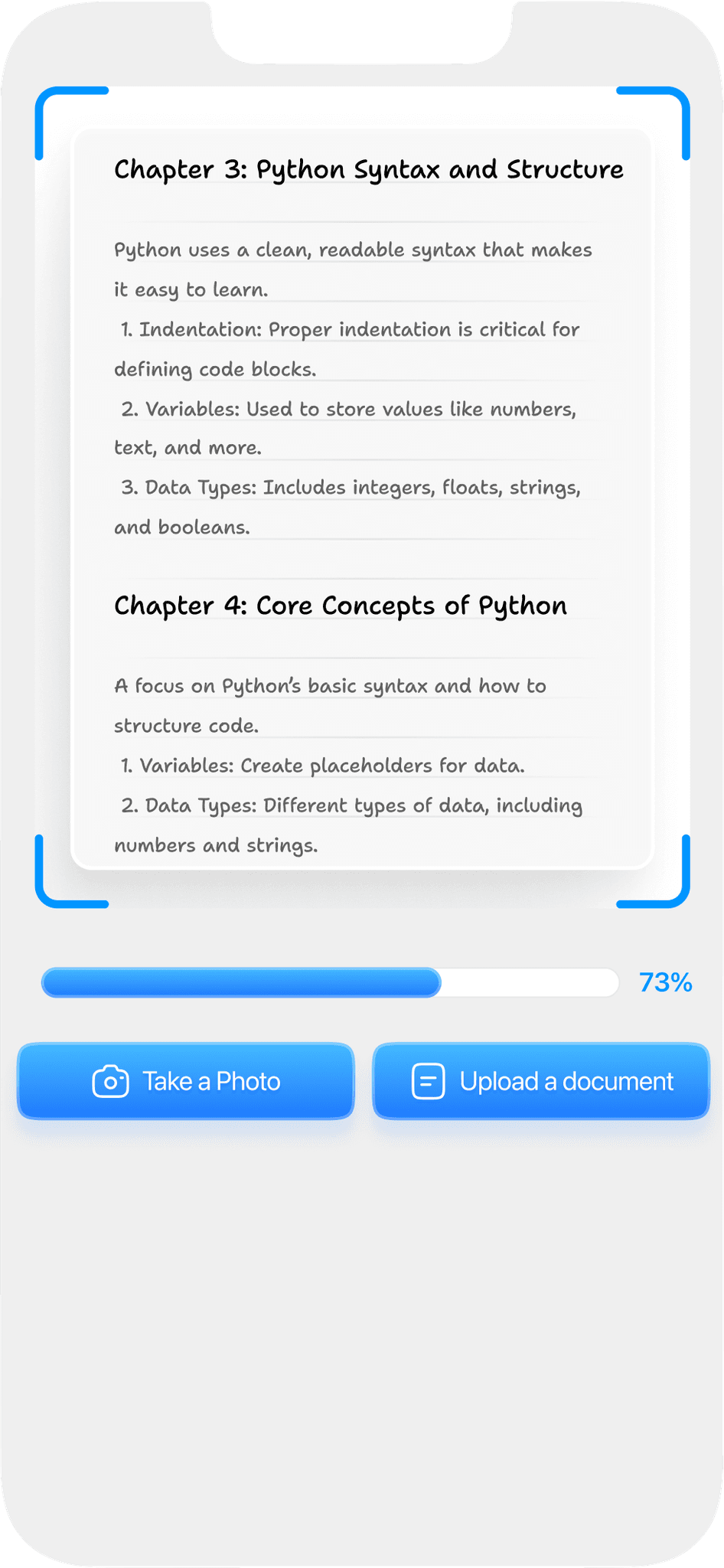Select the Chapter 4 Core Concepts heading

(341, 606)
